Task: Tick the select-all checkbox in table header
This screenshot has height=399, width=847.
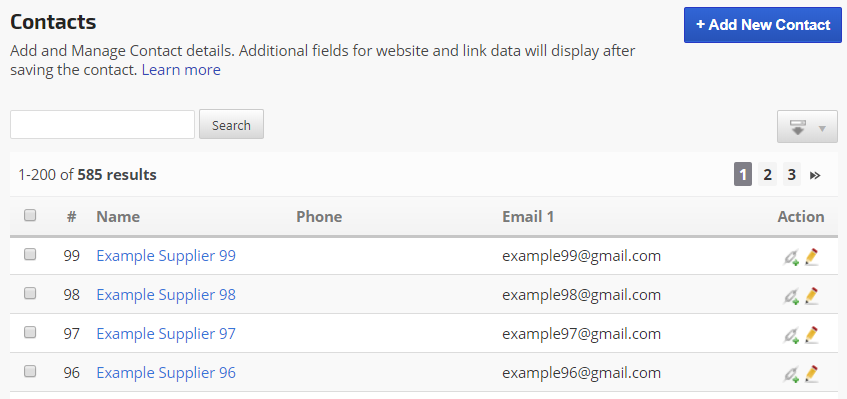Action: (30, 215)
